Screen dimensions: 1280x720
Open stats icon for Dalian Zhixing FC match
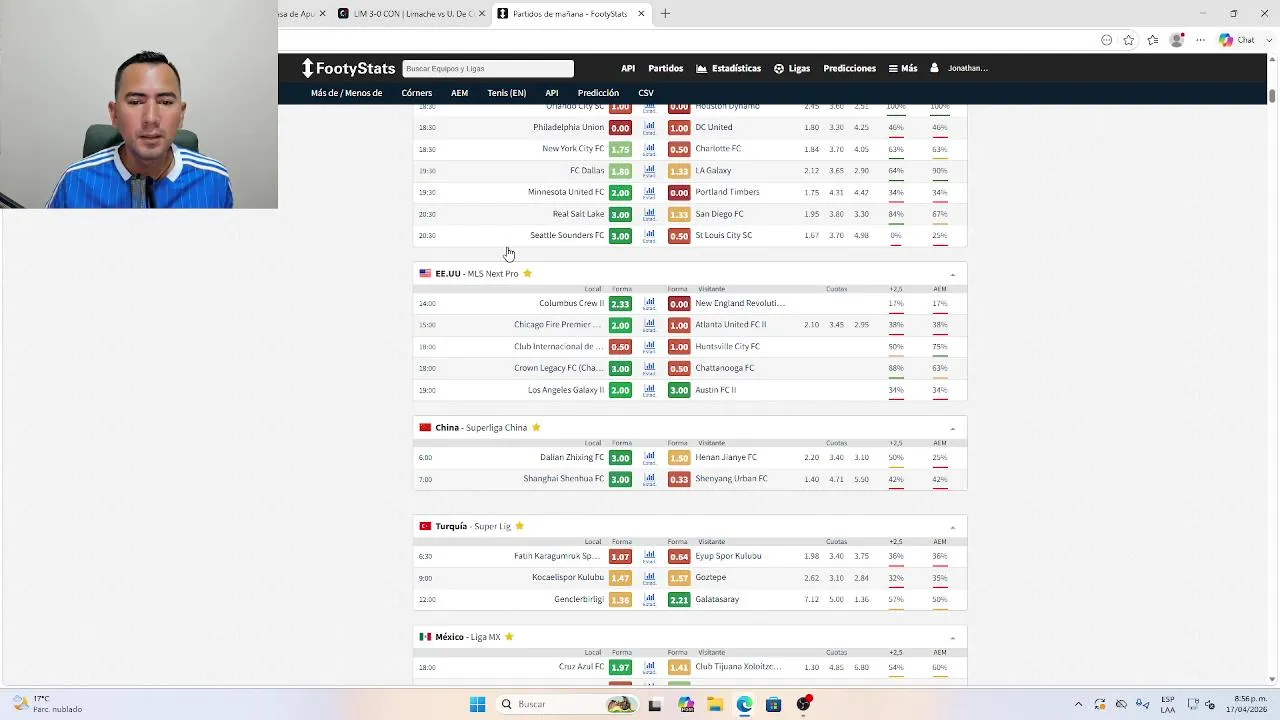pyautogui.click(x=649, y=458)
